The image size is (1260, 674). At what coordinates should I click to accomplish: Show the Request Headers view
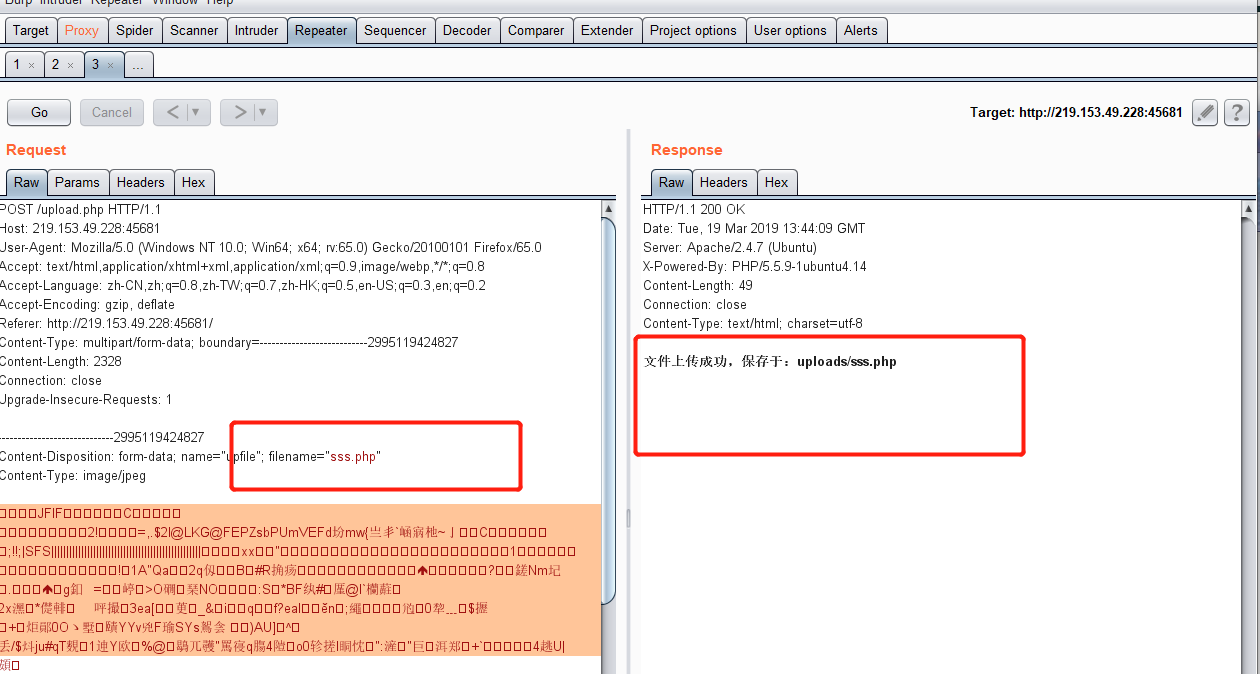point(141,182)
